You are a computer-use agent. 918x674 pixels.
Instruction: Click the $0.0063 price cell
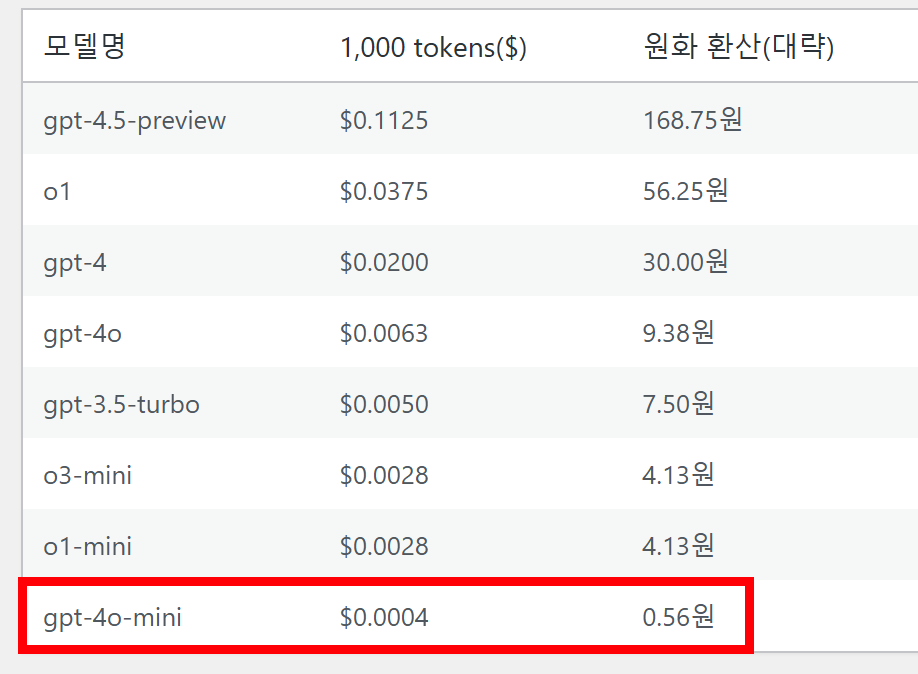384,333
